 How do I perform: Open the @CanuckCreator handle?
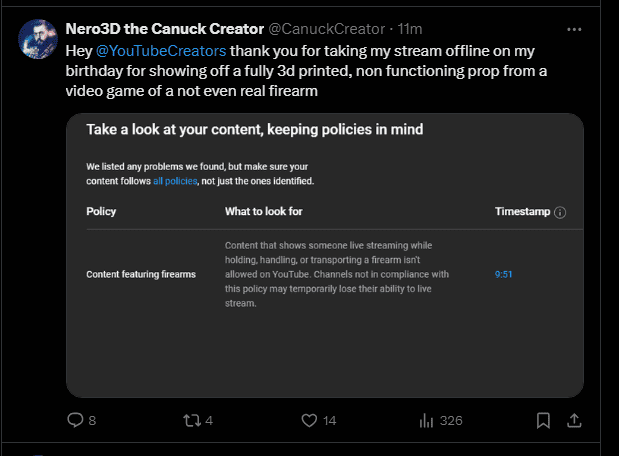(326, 29)
